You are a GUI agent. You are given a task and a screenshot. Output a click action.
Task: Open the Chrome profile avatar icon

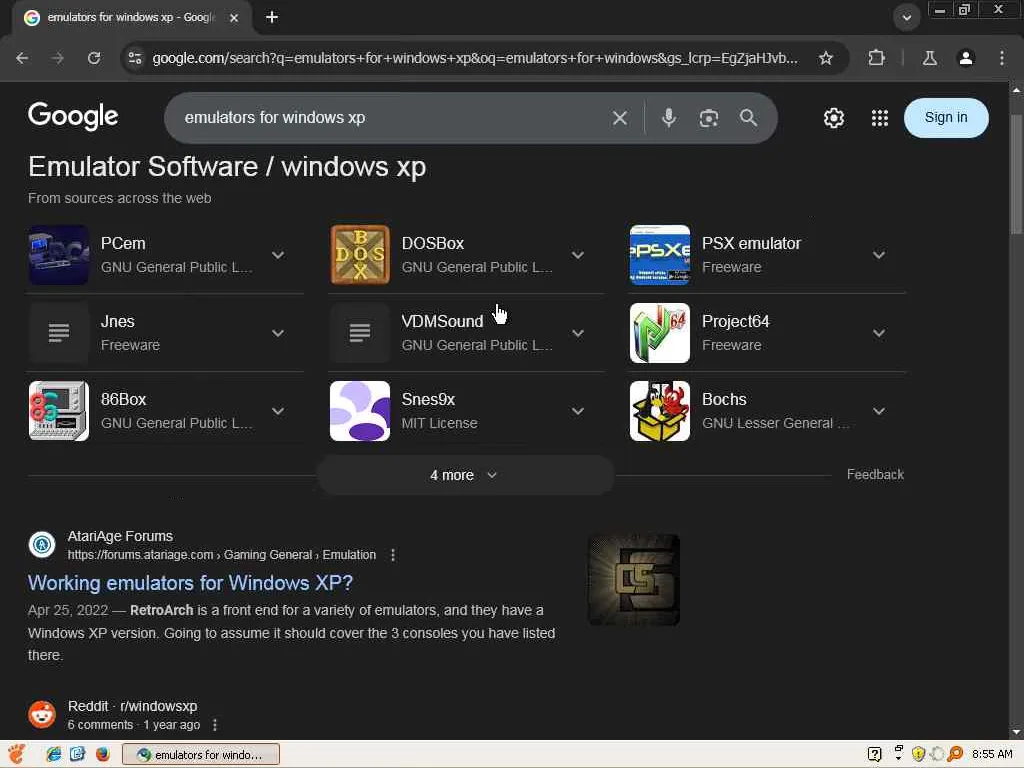pos(965,58)
